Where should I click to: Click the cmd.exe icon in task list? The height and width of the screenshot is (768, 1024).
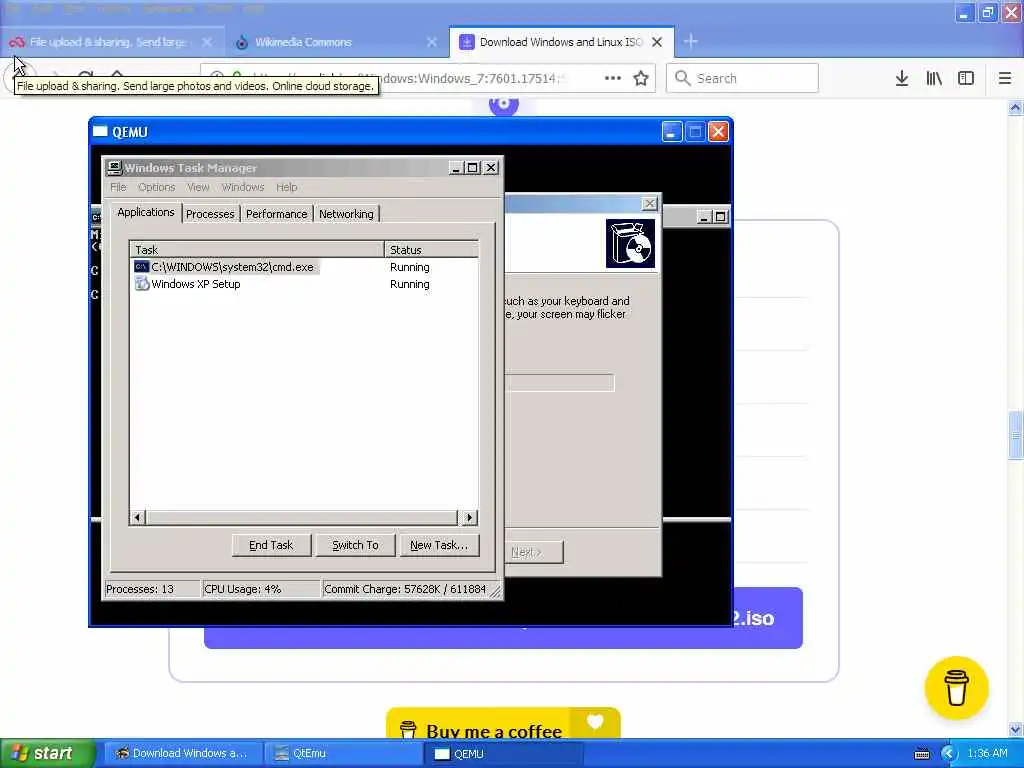[x=141, y=266]
